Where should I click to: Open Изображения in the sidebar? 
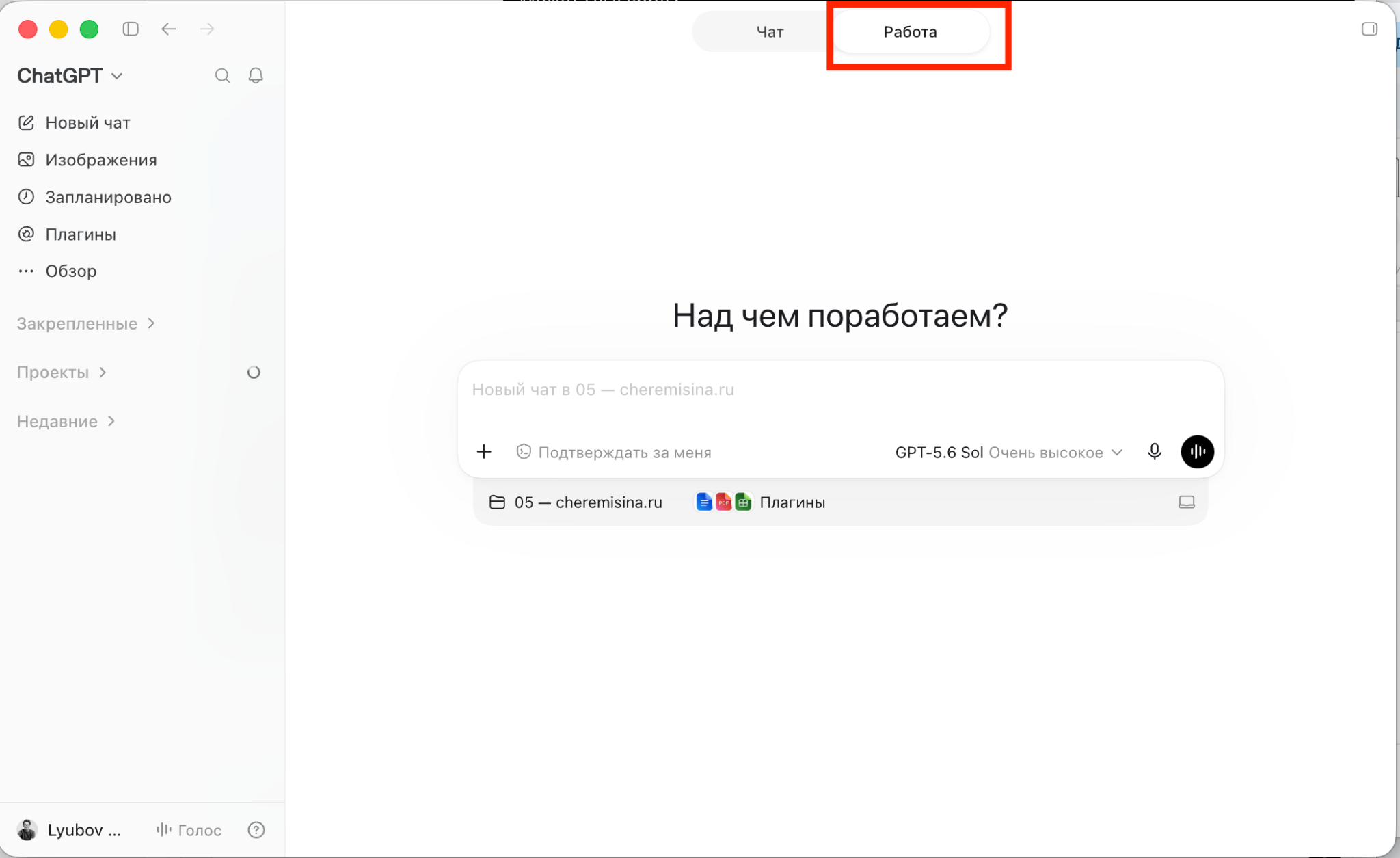tap(87, 159)
